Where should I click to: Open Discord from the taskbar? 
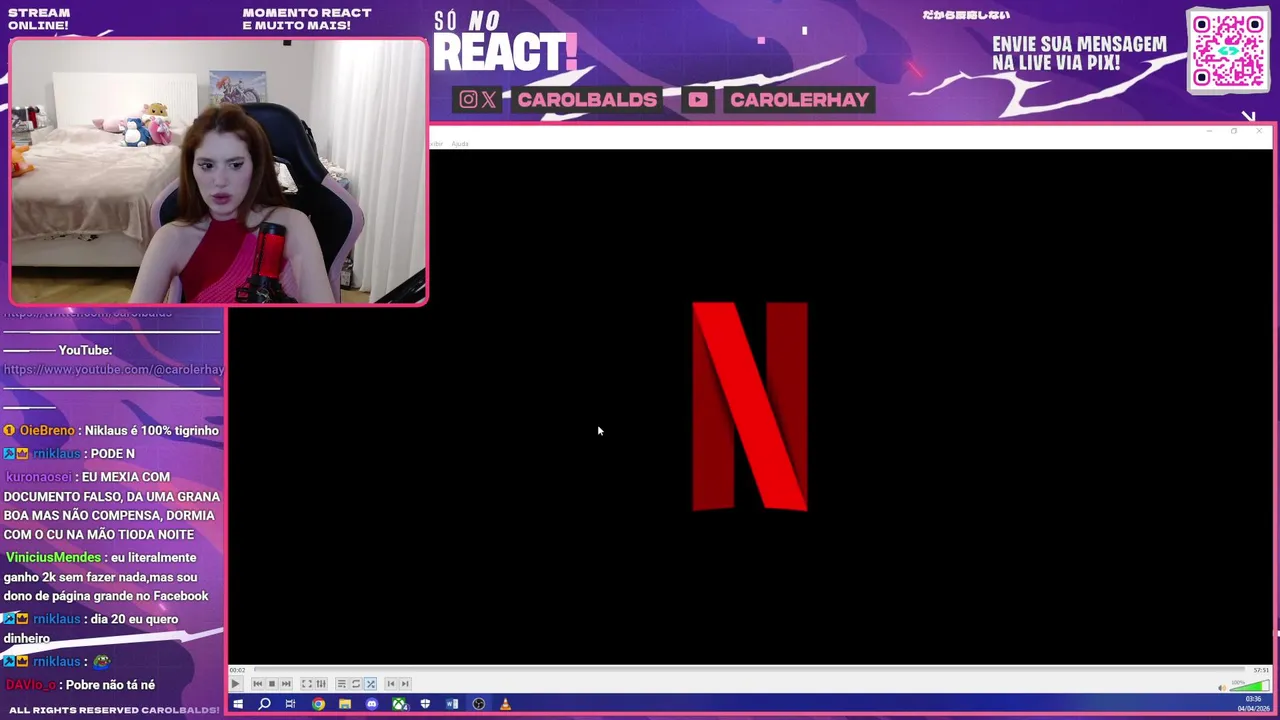tap(372, 704)
